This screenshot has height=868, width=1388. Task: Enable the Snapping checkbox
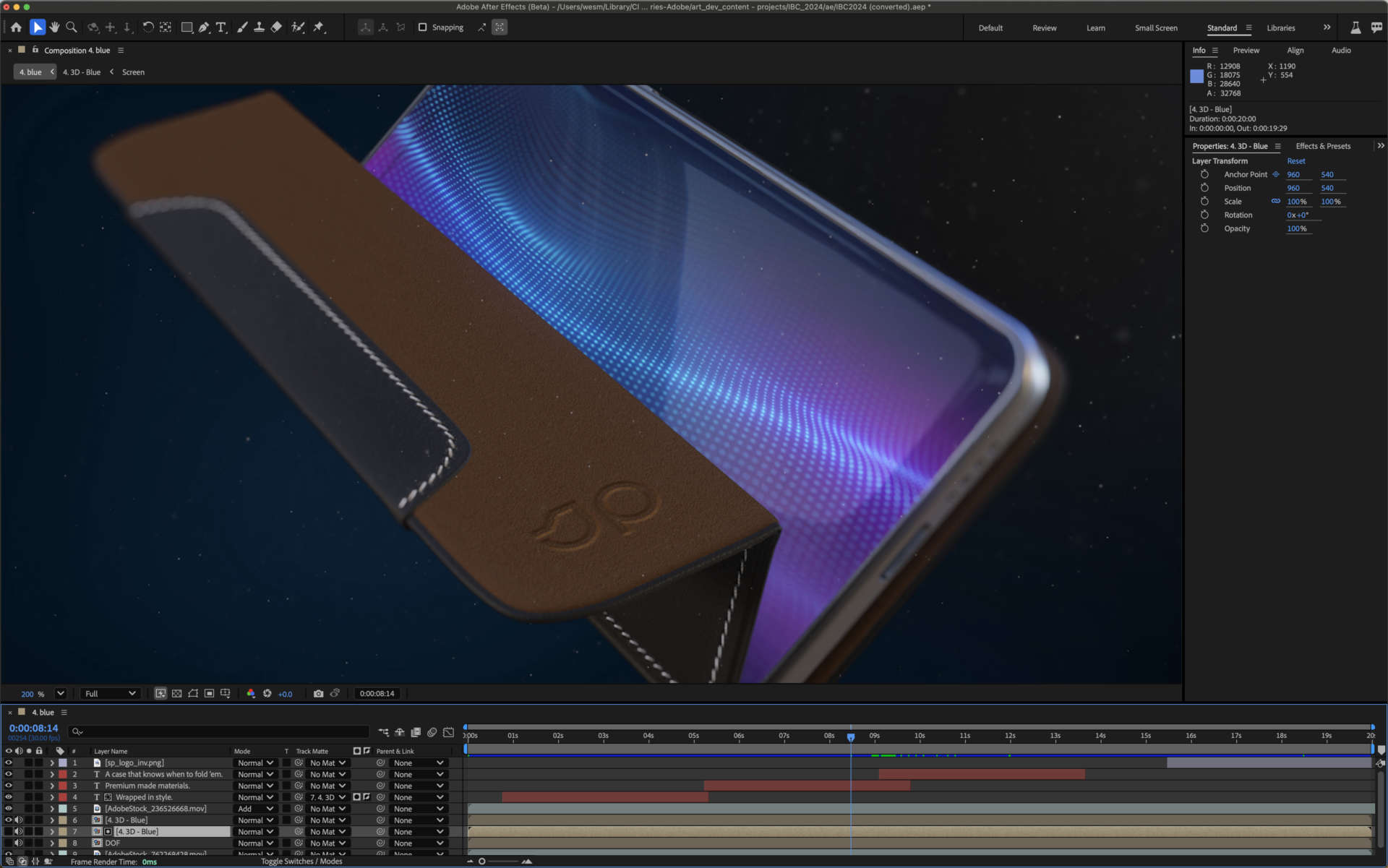[423, 27]
